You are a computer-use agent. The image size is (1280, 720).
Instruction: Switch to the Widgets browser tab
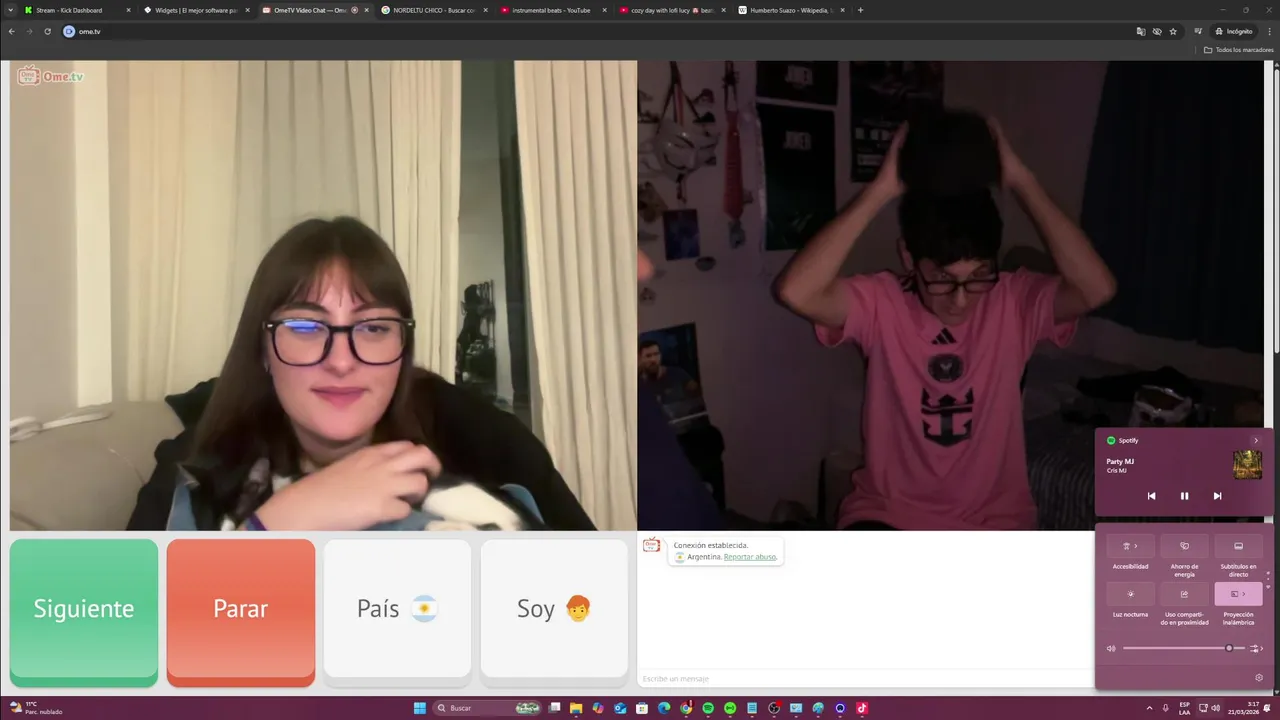coord(196,10)
